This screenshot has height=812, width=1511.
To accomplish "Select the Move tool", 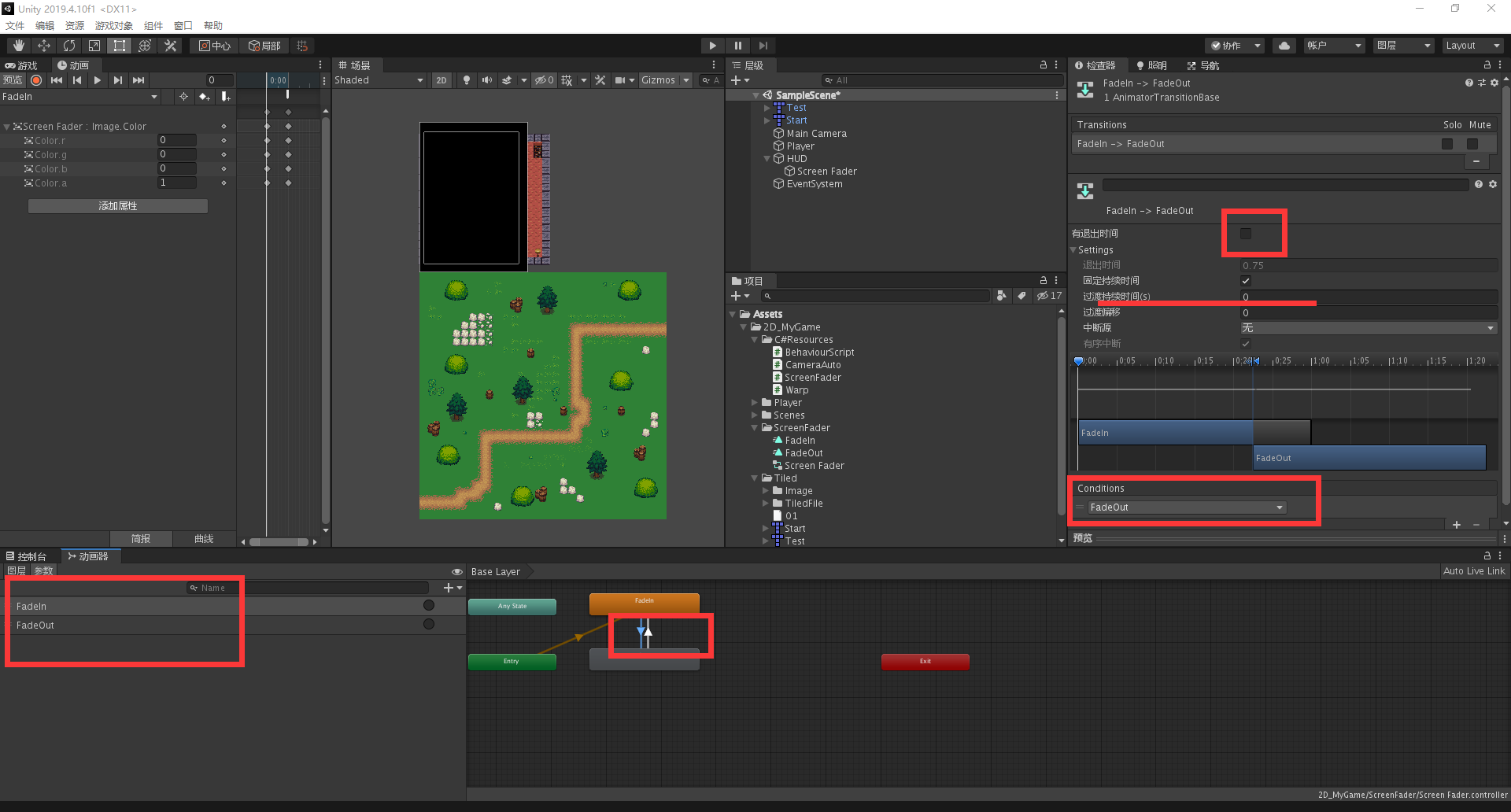I will click(44, 45).
